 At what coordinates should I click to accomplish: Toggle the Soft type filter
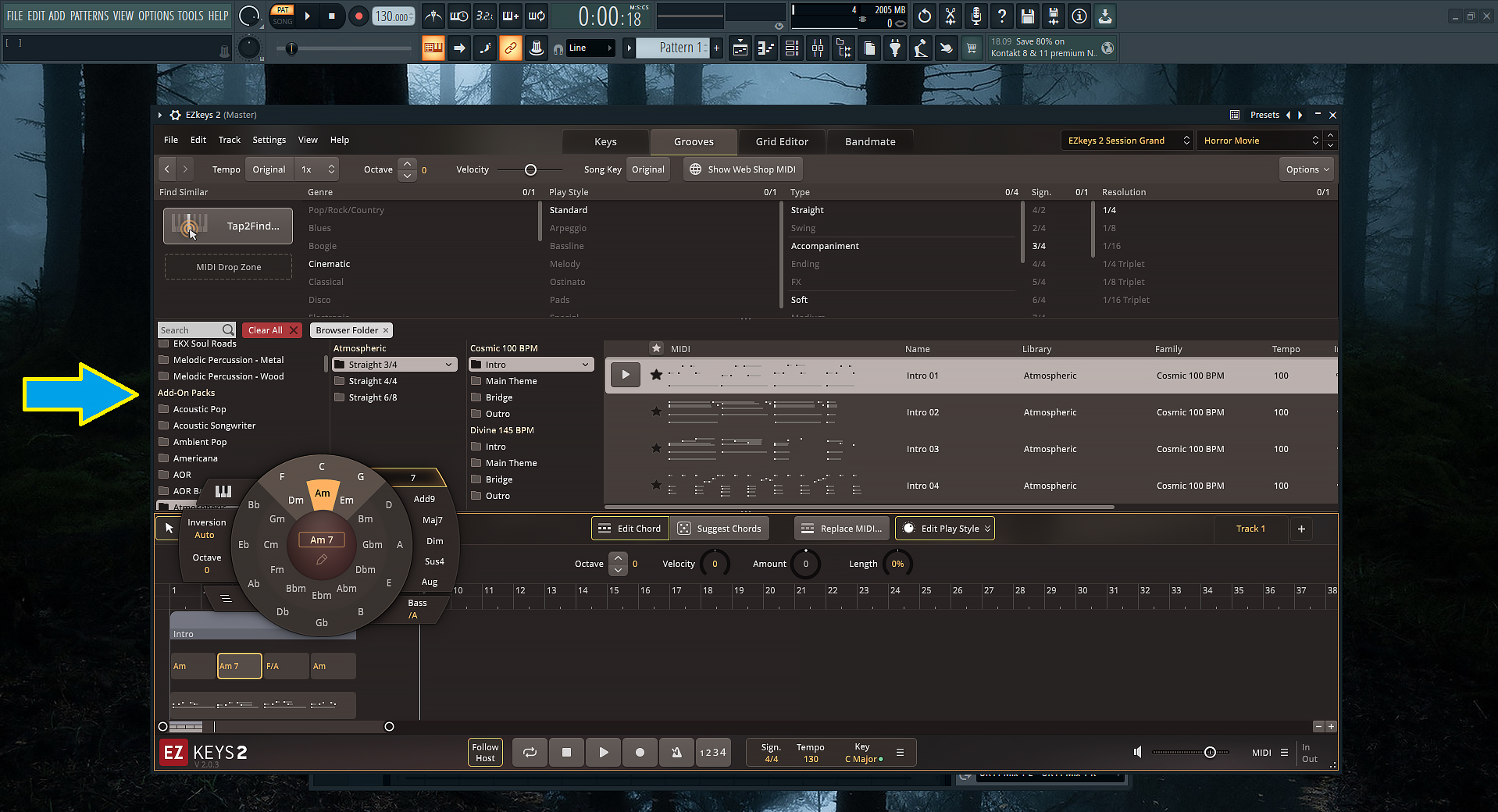(x=799, y=300)
